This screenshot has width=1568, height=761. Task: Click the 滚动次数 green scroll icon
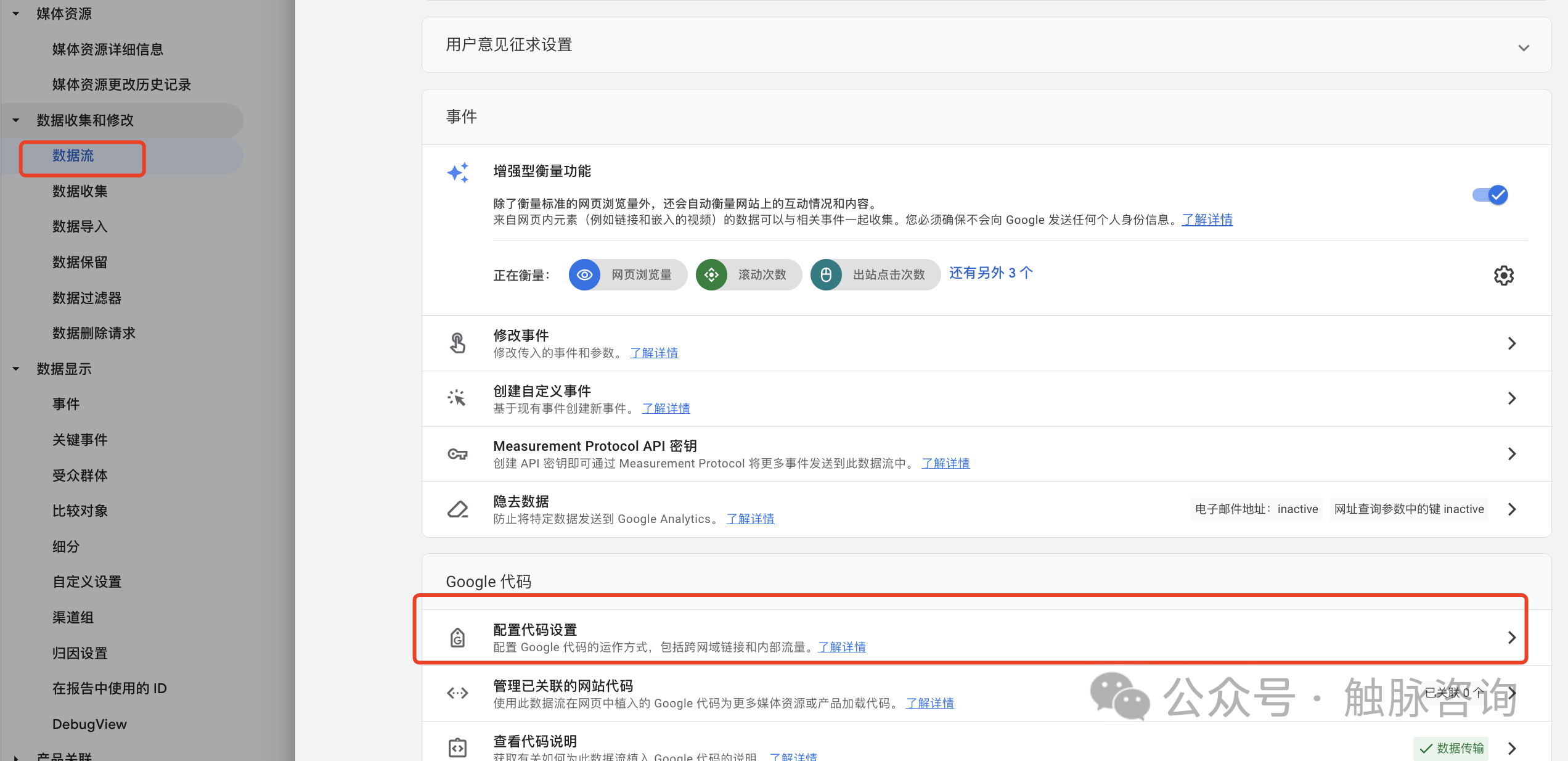pyautogui.click(x=711, y=274)
